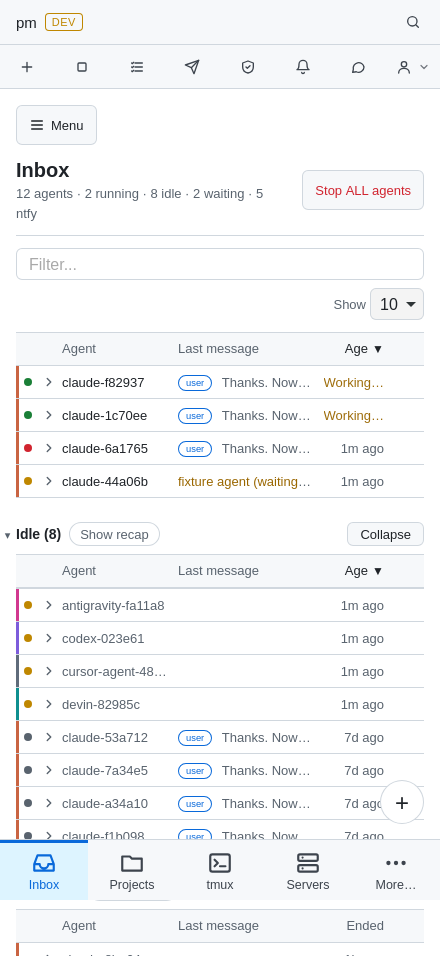Open the hamburger Menu button
440x956 pixels.
(56, 125)
